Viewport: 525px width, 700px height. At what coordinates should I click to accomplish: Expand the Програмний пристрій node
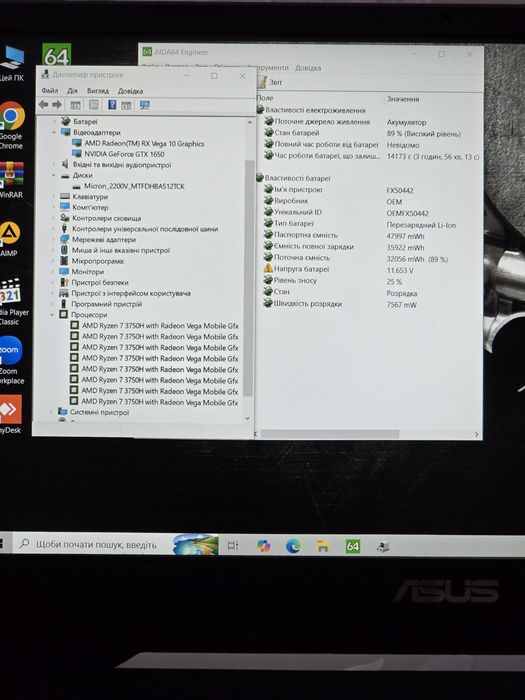pyautogui.click(x=53, y=304)
